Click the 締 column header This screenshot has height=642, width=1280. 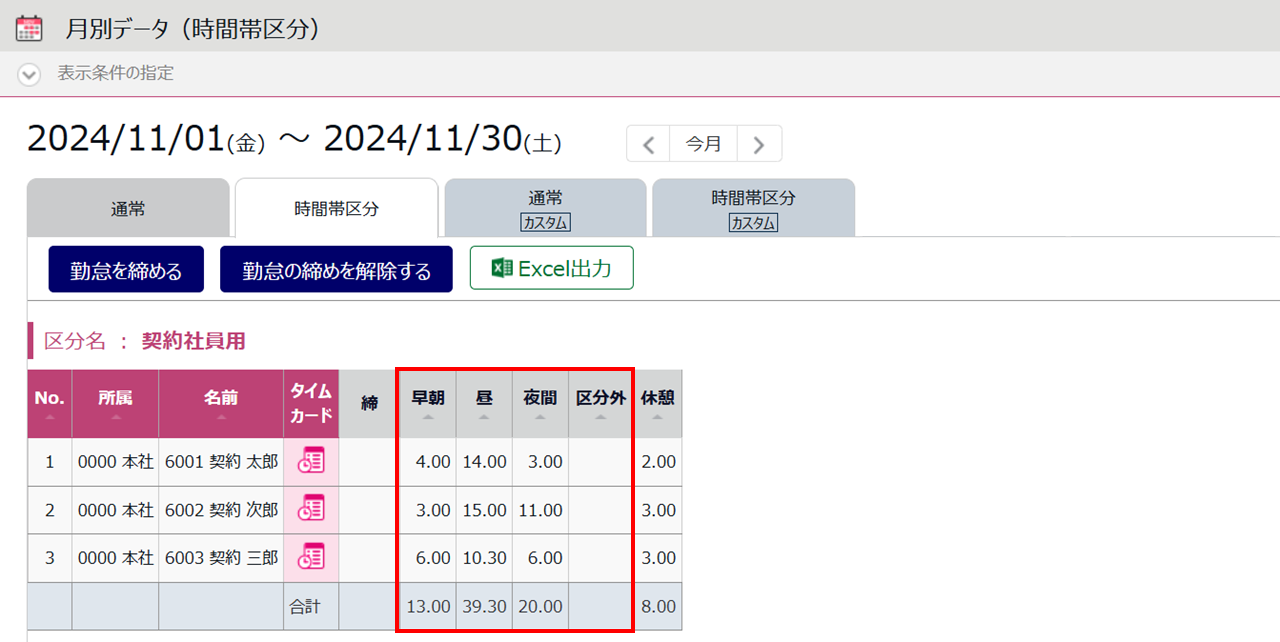369,404
